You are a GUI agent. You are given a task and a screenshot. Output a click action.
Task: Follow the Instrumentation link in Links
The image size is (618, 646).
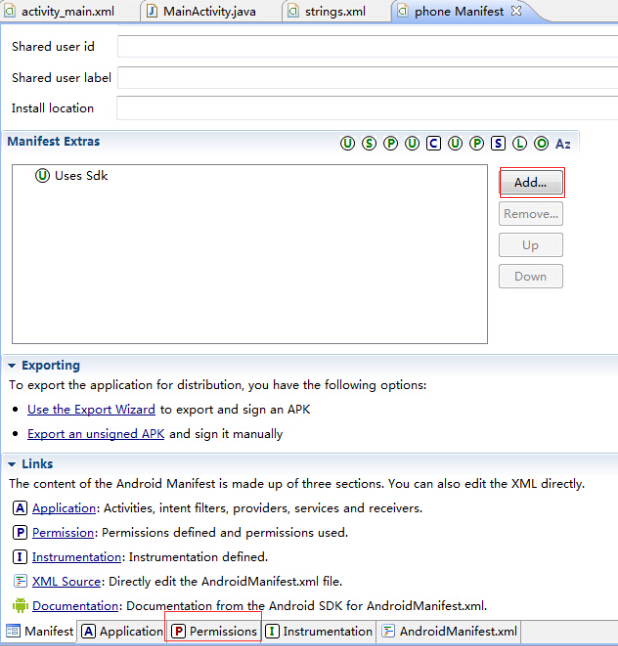click(77, 557)
